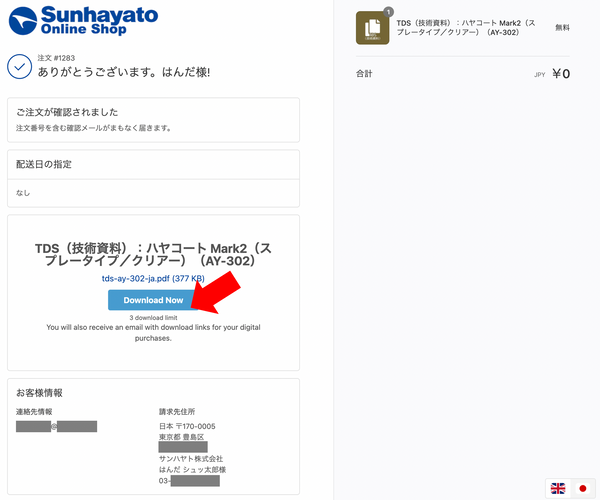This screenshot has width=600, height=500.
Task: Click the quantity badge on product thumbnail
Action: pos(388,12)
